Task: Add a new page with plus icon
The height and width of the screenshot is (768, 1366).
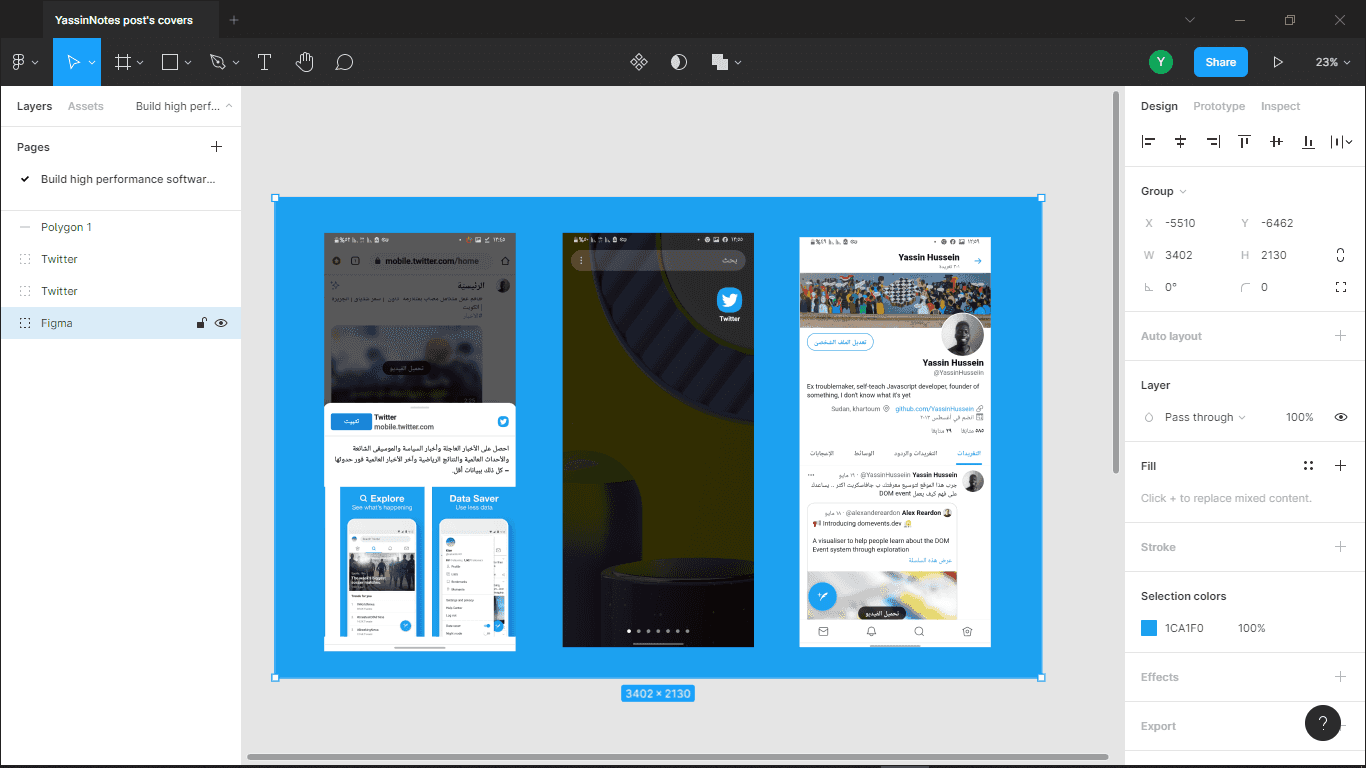Action: pyautogui.click(x=216, y=147)
